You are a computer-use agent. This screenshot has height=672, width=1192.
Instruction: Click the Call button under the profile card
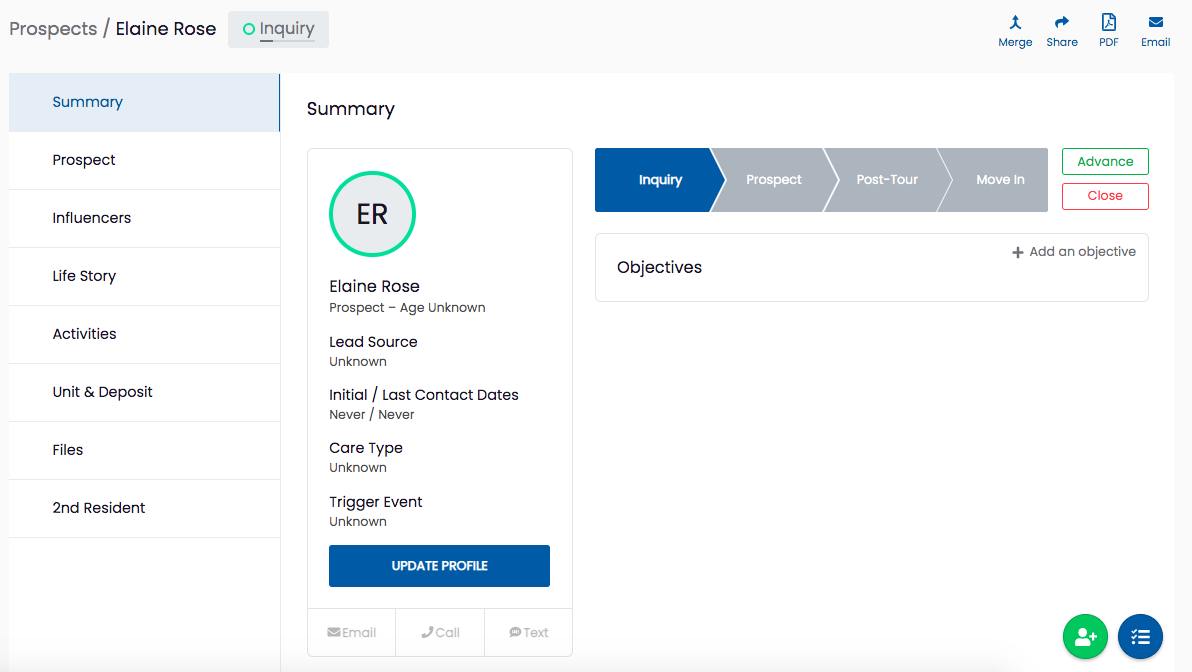[440, 632]
